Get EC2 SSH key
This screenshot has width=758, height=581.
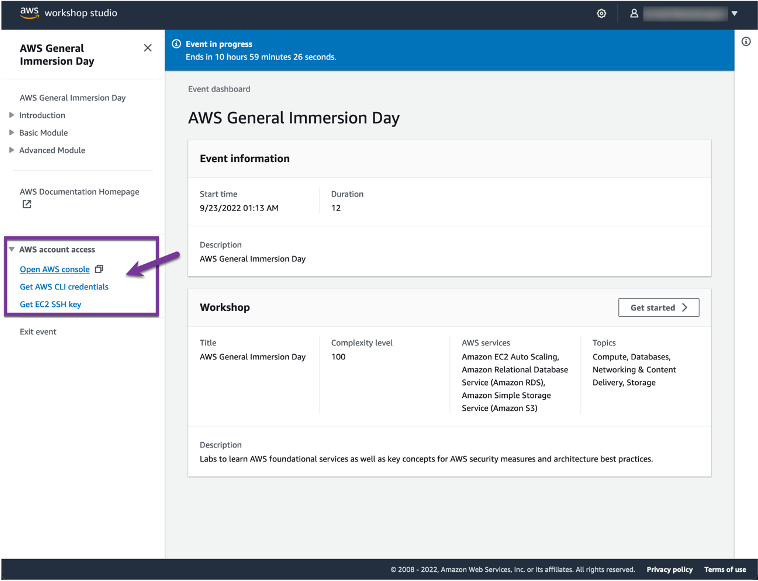50,304
